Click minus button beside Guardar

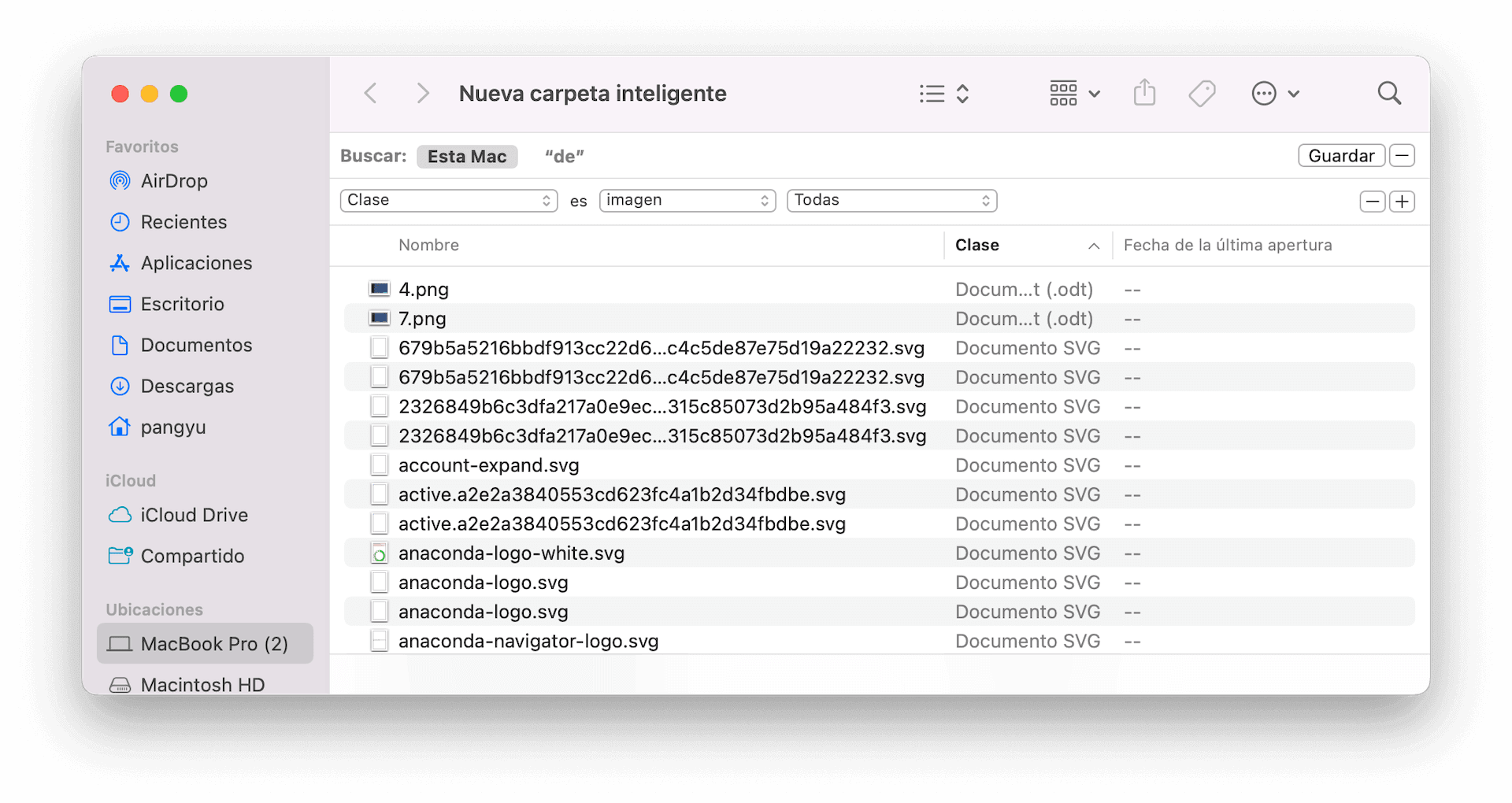click(1402, 156)
